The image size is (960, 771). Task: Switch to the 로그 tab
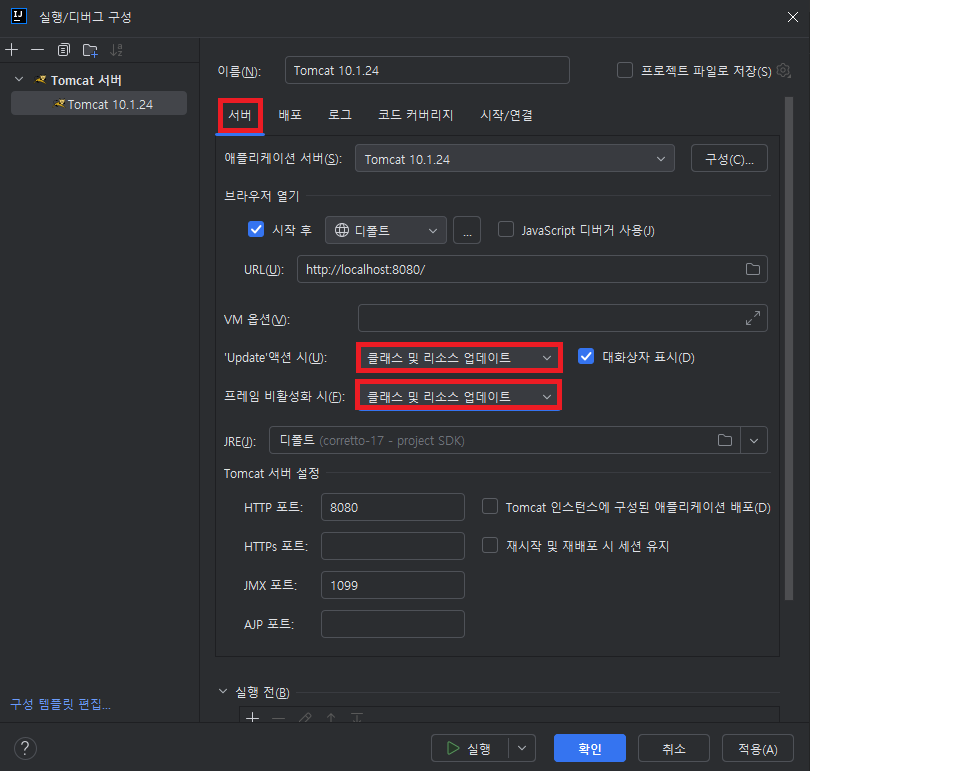coord(340,115)
